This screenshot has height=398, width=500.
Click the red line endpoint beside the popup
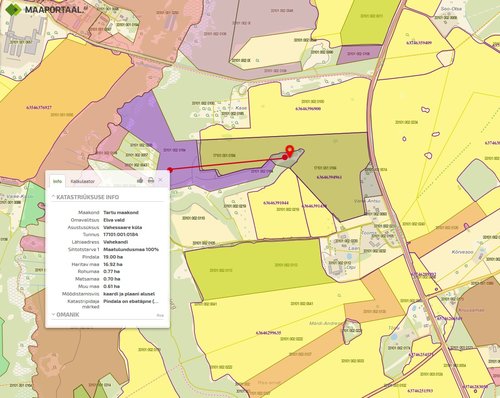[170, 170]
